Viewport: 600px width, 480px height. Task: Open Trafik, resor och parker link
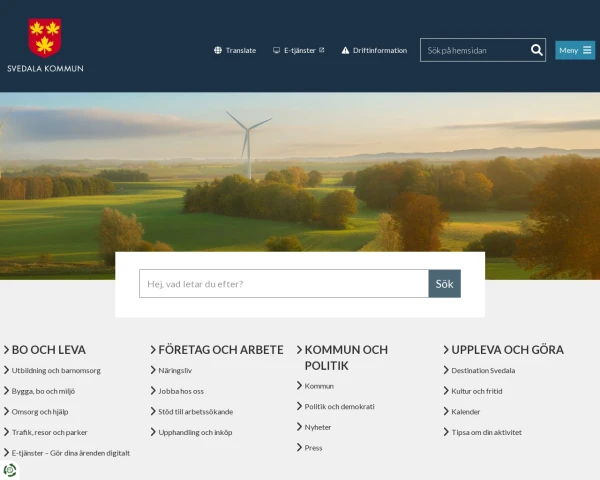49,433
